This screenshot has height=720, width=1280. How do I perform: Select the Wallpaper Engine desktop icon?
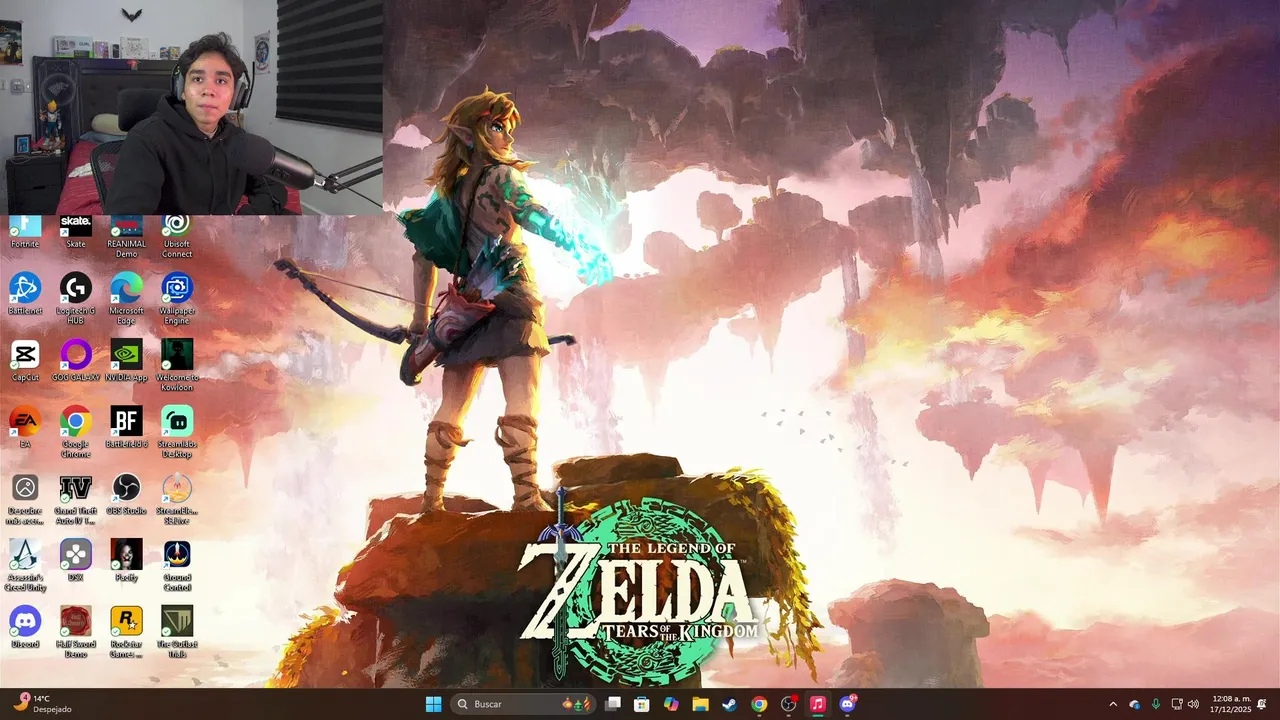point(177,298)
